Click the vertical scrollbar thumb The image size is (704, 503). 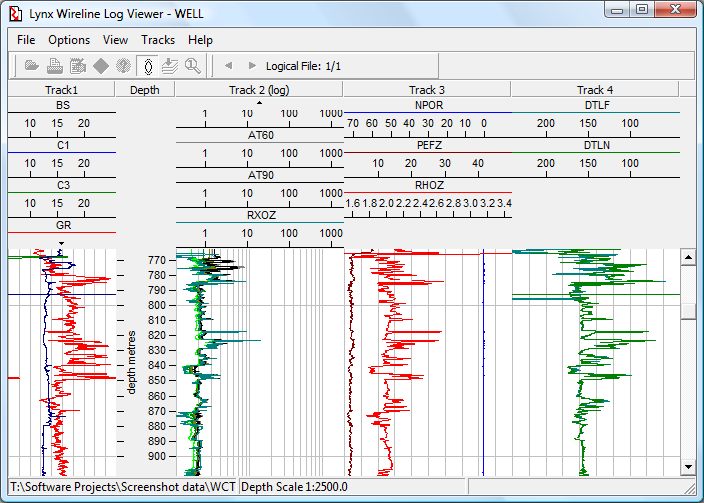point(688,310)
